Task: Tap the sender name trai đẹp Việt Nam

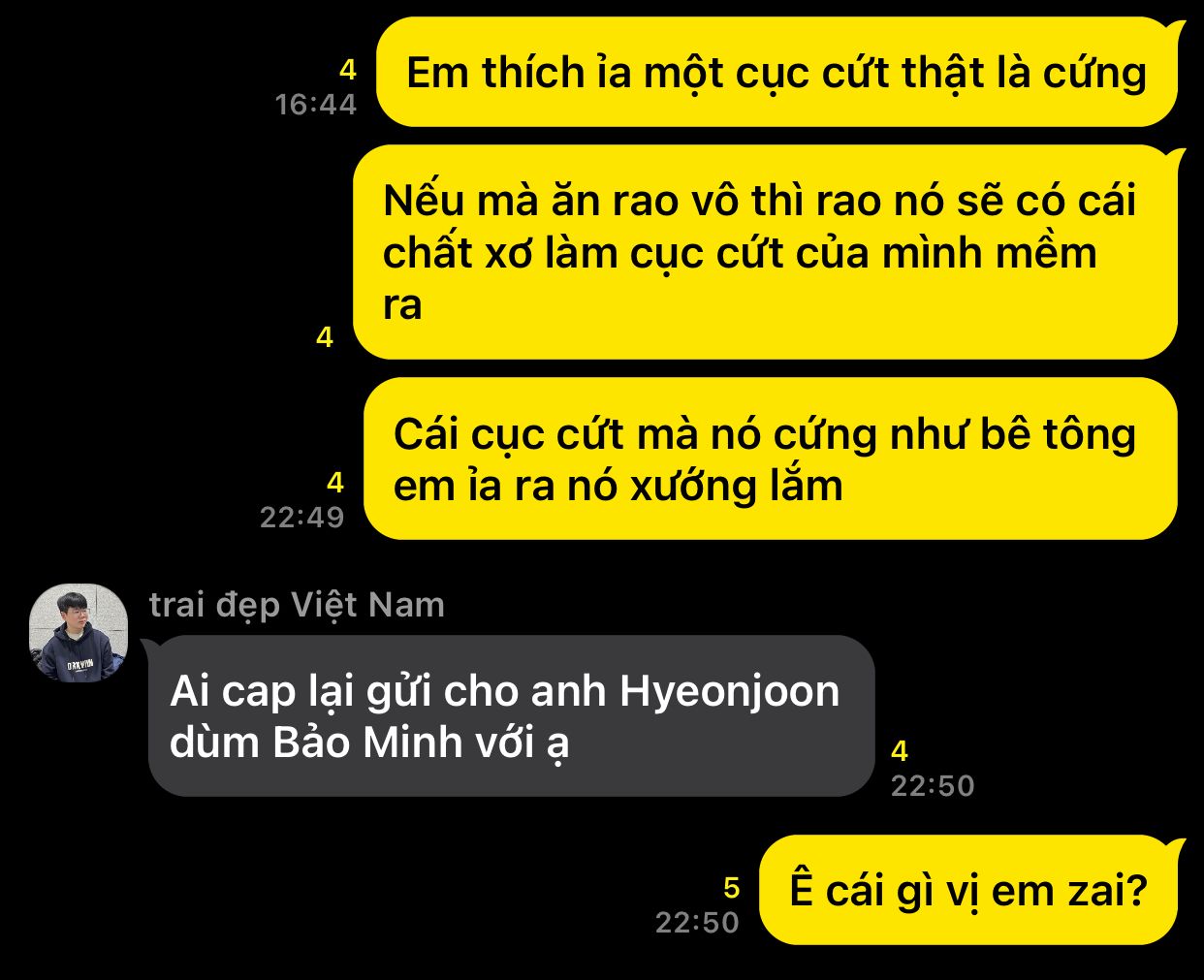Action: point(297,605)
